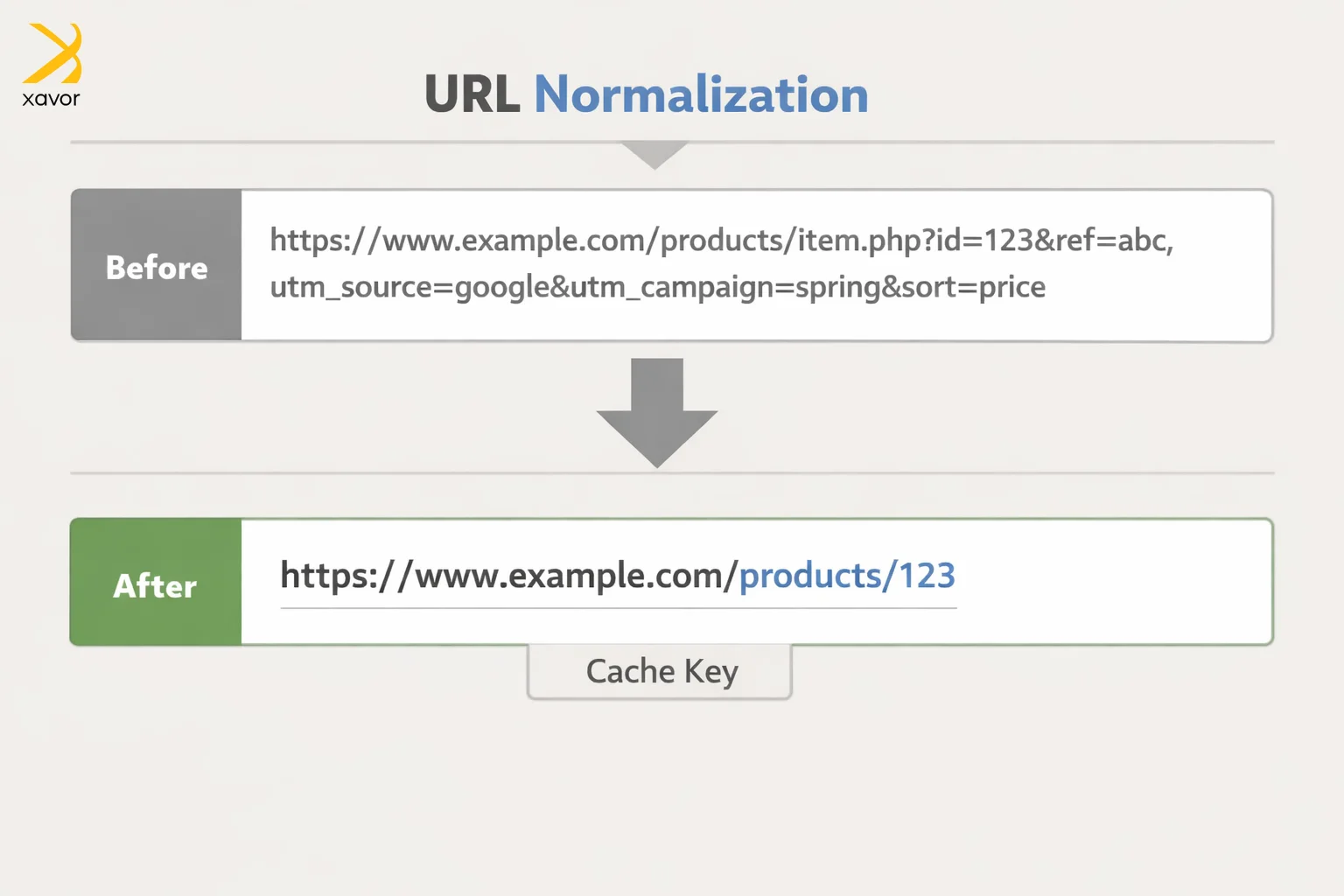Click the blue Normalization heading word
The width and height of the screenshot is (1344, 896).
click(701, 94)
